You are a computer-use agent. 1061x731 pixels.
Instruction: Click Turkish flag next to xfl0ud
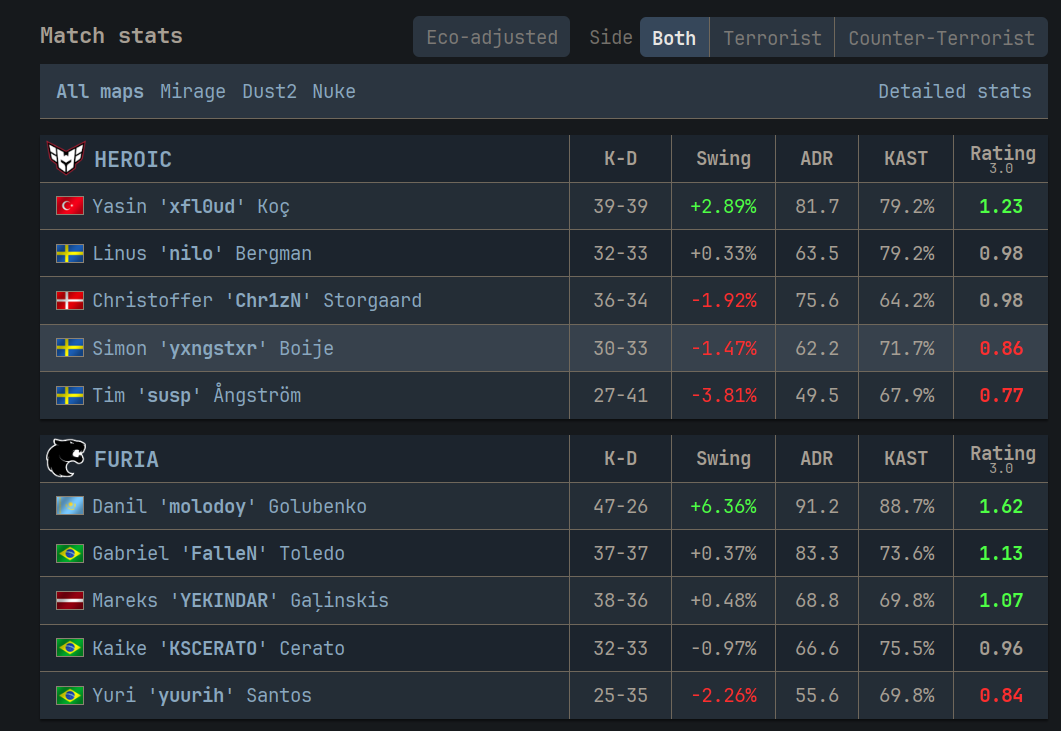coord(70,206)
